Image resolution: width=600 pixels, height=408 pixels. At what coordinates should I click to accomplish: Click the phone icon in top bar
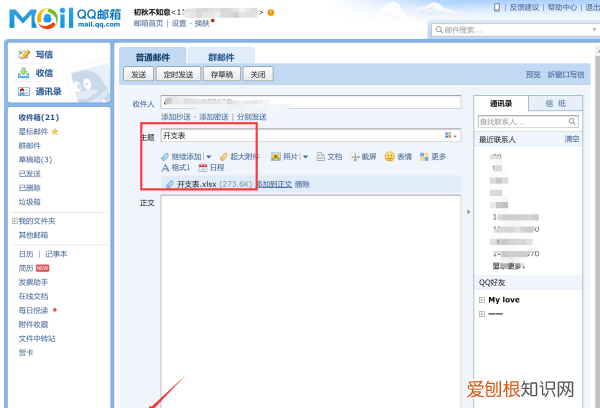pyautogui.click(x=497, y=7)
